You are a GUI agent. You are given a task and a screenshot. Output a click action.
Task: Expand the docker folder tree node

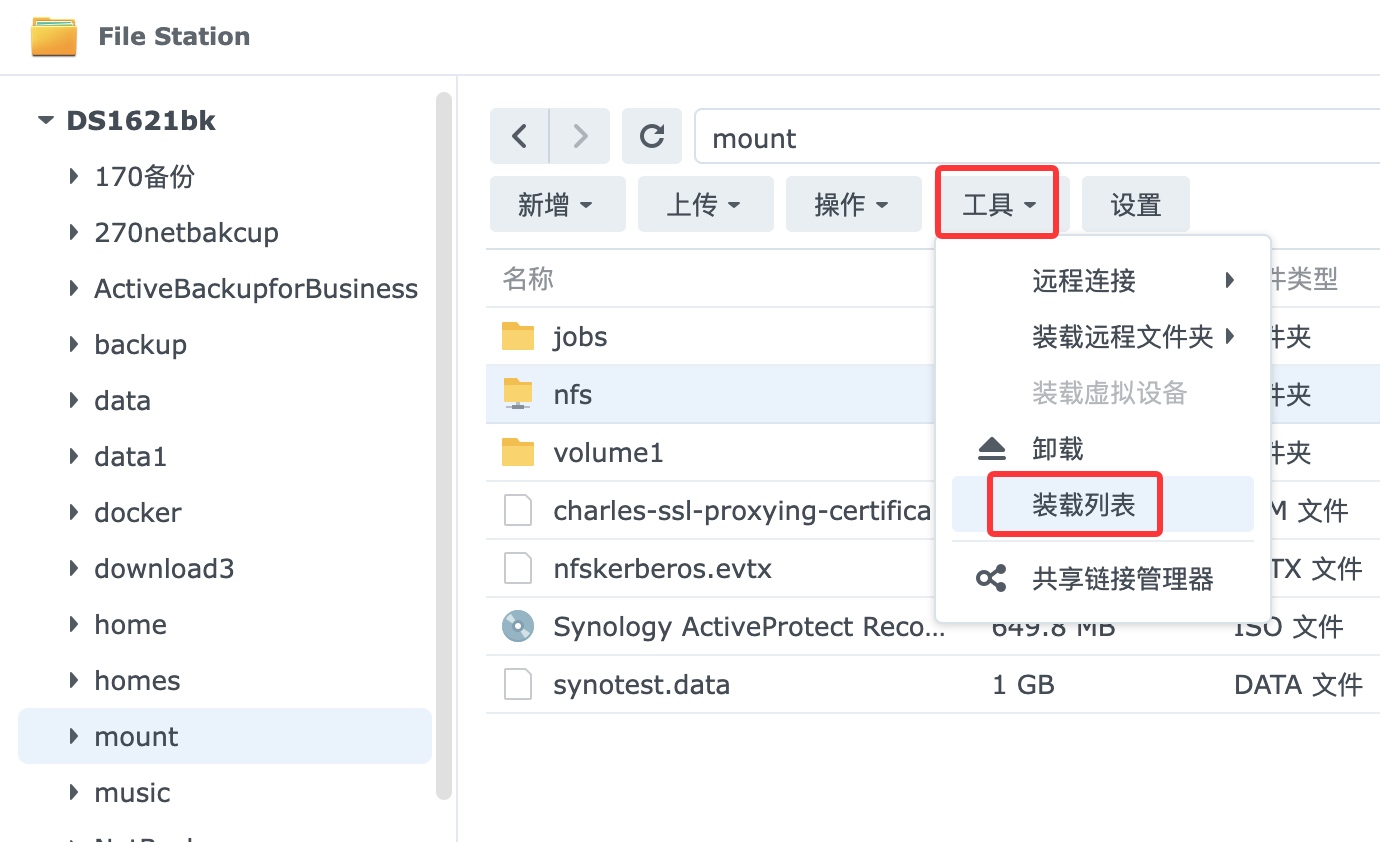coord(74,513)
